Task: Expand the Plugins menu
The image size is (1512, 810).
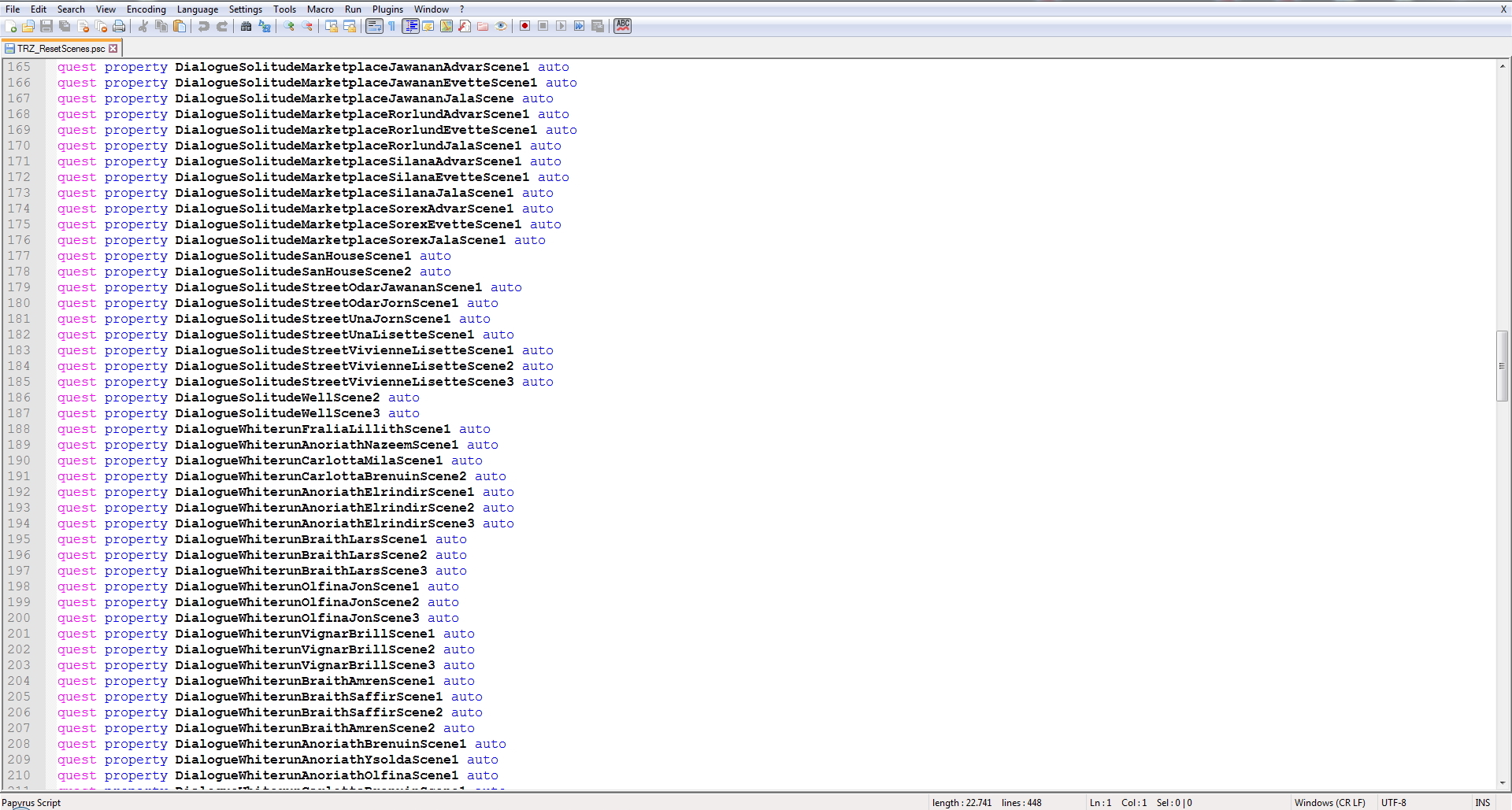Action: 387,9
